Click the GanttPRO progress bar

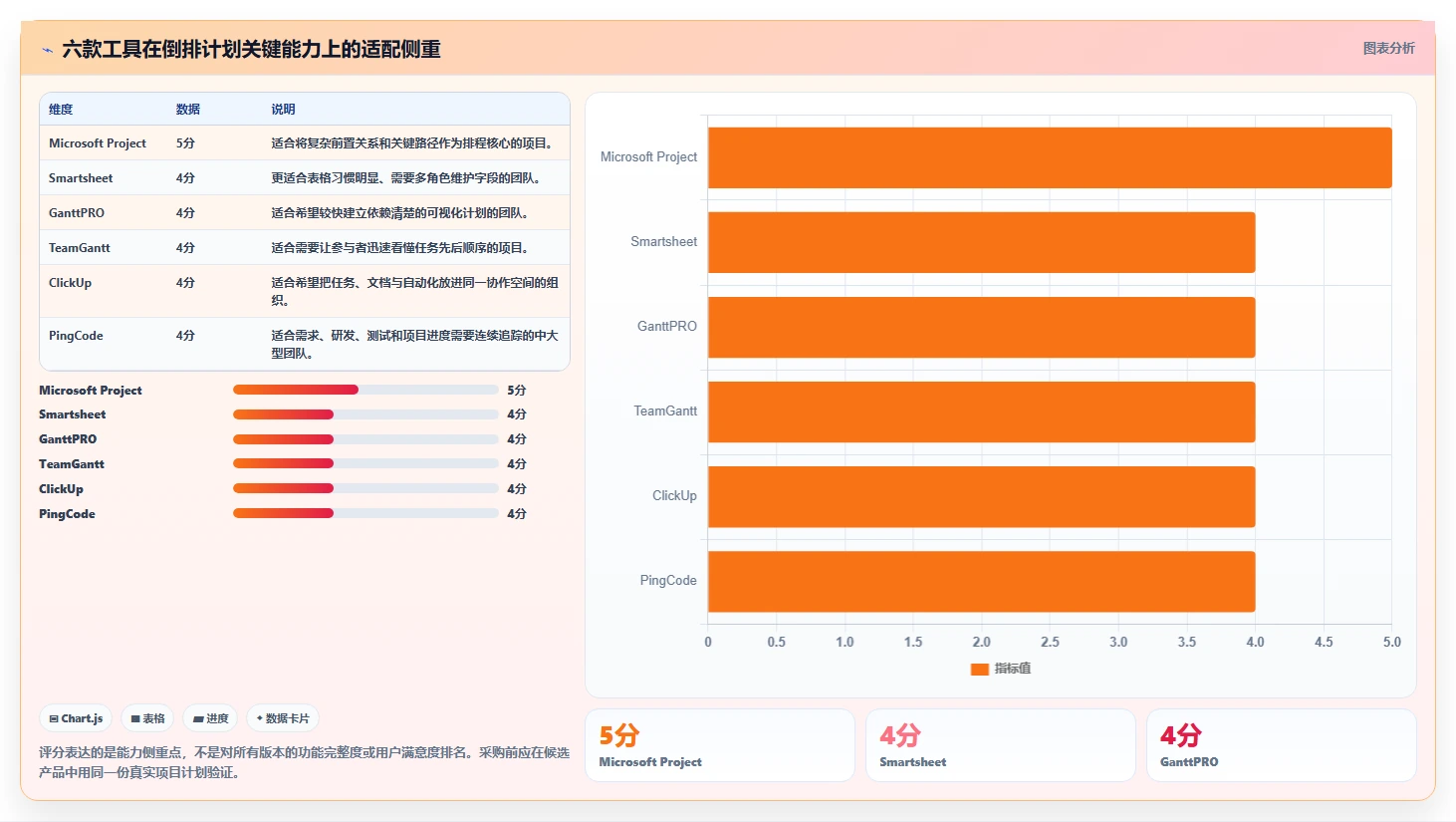click(365, 439)
